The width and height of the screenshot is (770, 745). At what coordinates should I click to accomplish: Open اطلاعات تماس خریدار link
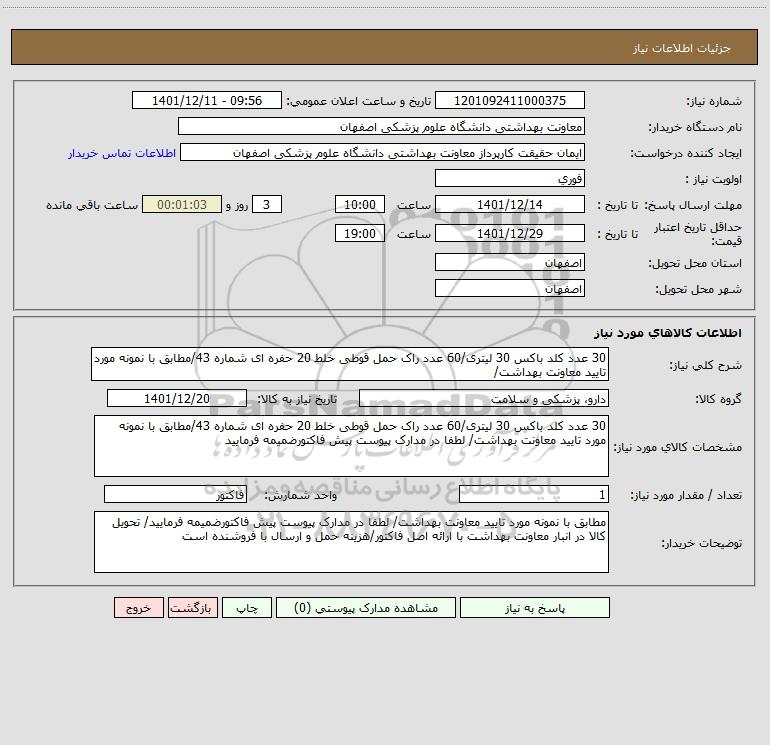pyautogui.click(x=122, y=153)
